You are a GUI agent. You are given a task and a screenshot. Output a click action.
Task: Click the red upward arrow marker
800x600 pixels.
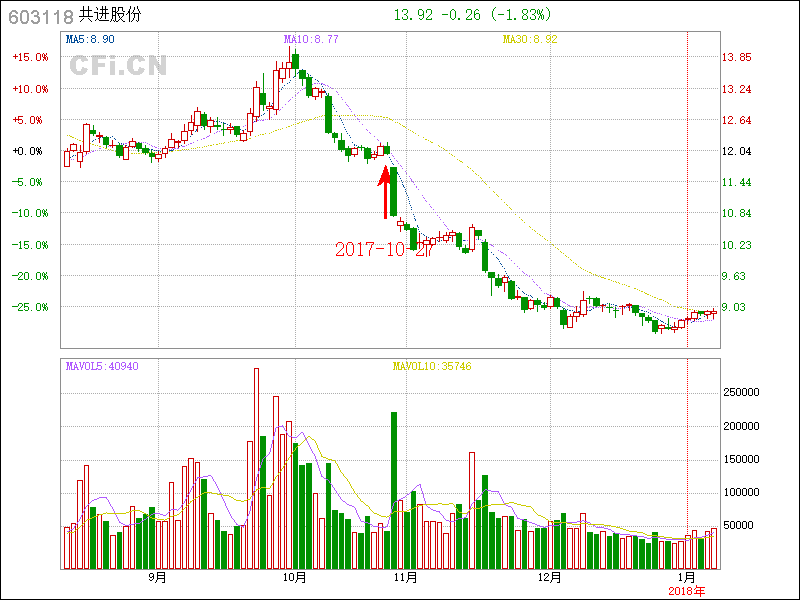pos(385,192)
